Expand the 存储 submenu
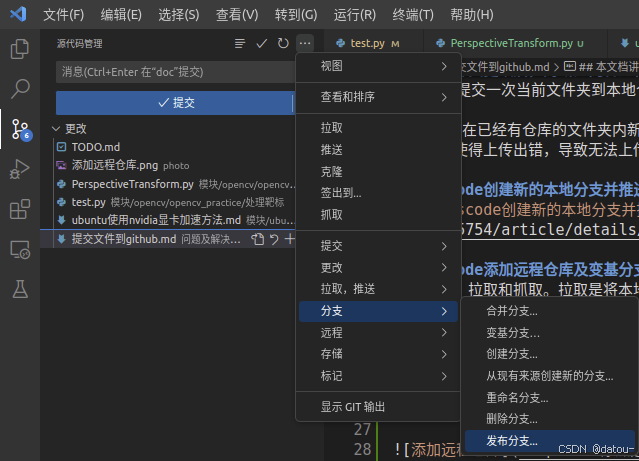 click(378, 354)
